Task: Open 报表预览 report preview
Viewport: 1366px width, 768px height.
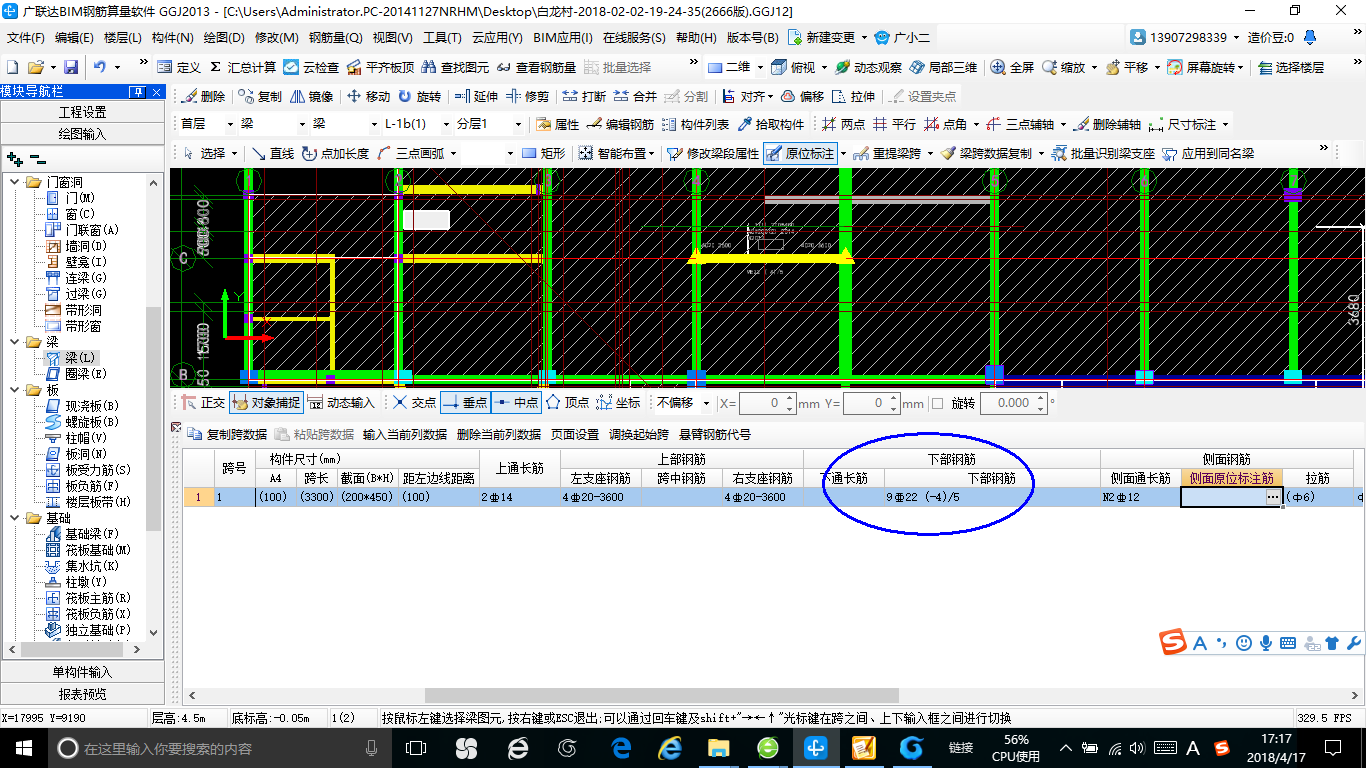Action: click(82, 693)
